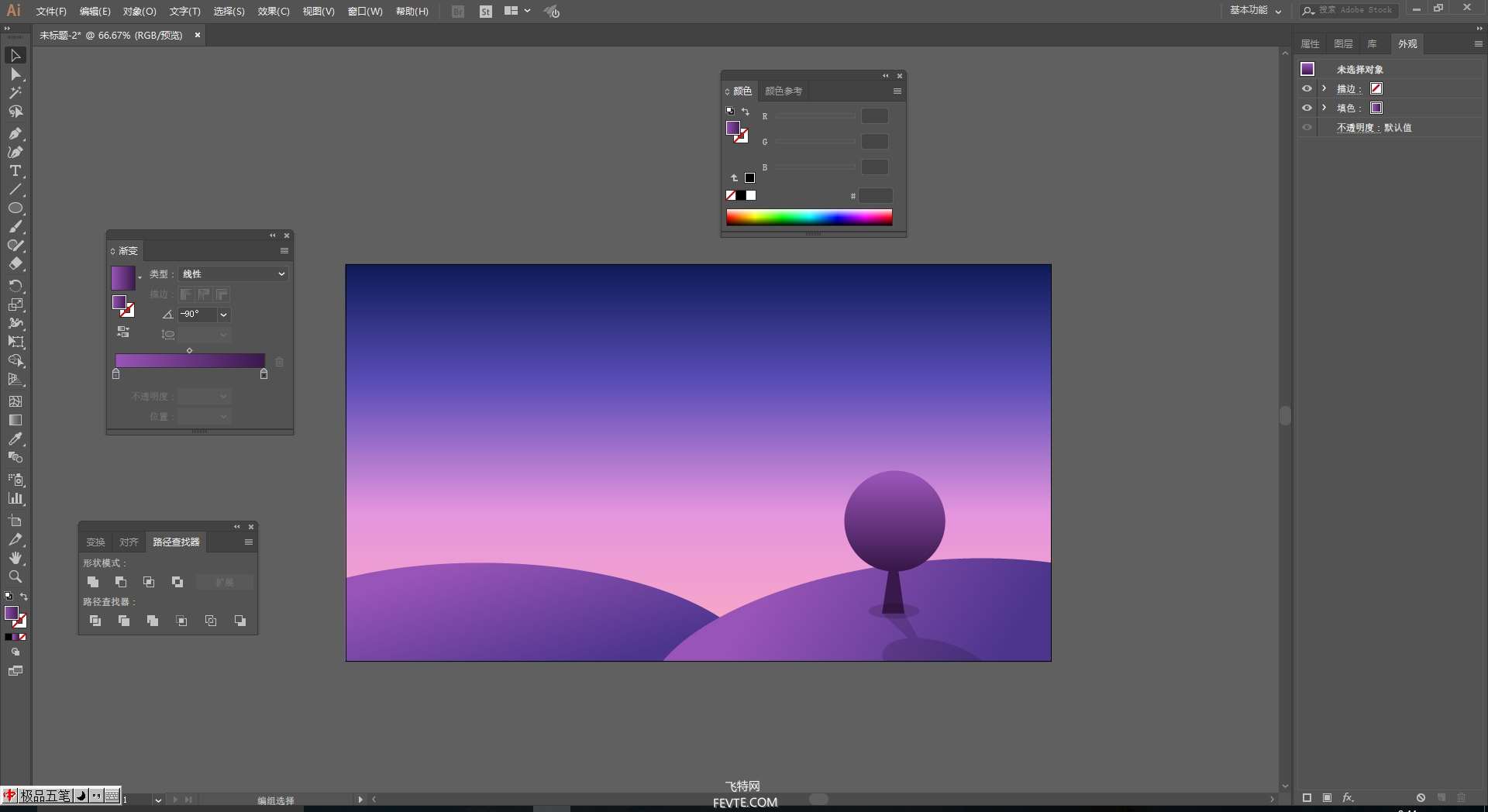Select the Column Graph tool
The width and height of the screenshot is (1488, 812).
coord(15,498)
